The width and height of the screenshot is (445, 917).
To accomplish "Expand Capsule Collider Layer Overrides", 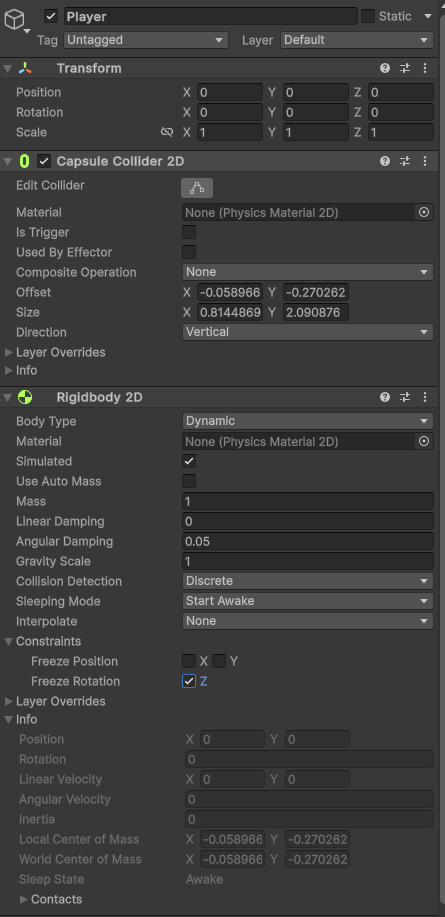I will tap(8, 352).
